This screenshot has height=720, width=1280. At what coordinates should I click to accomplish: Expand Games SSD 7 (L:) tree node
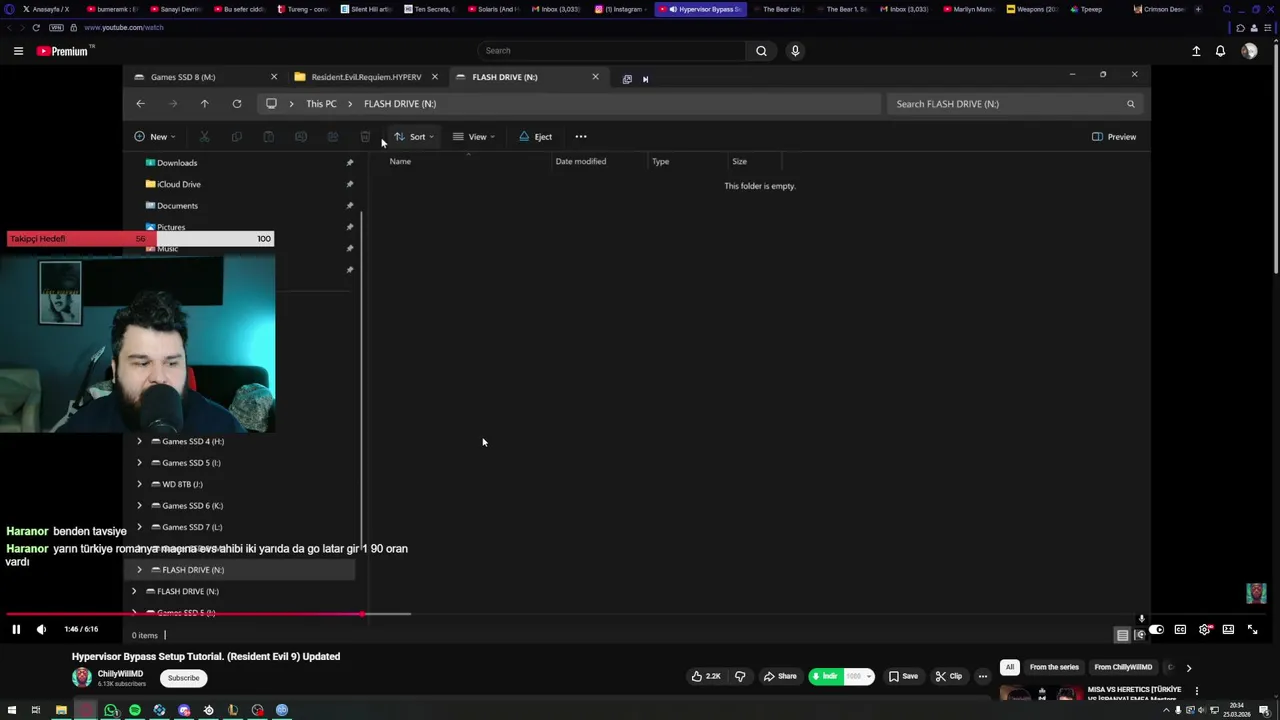[139, 528]
